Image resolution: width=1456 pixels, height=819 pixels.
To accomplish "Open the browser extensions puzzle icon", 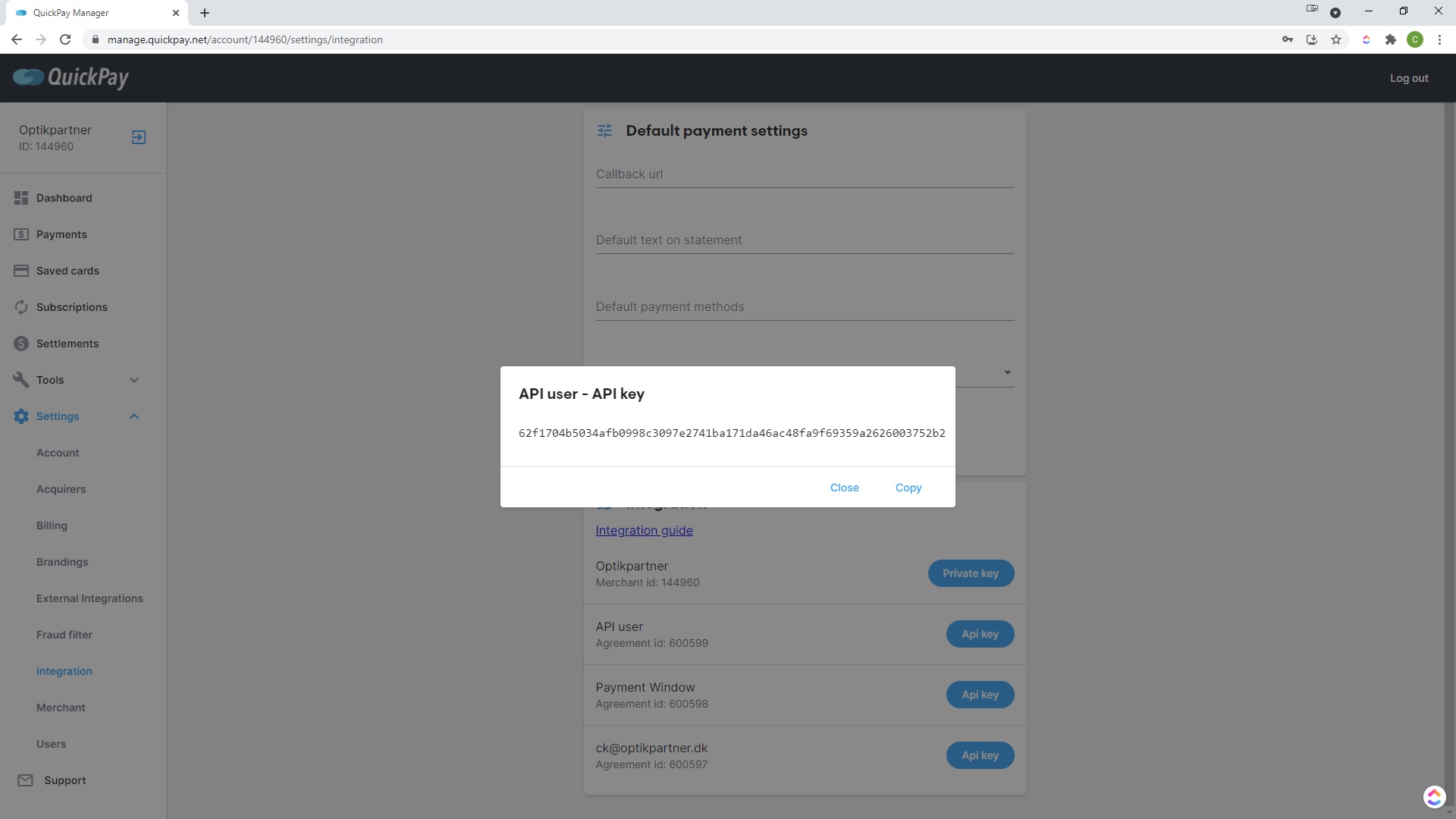I will point(1390,39).
